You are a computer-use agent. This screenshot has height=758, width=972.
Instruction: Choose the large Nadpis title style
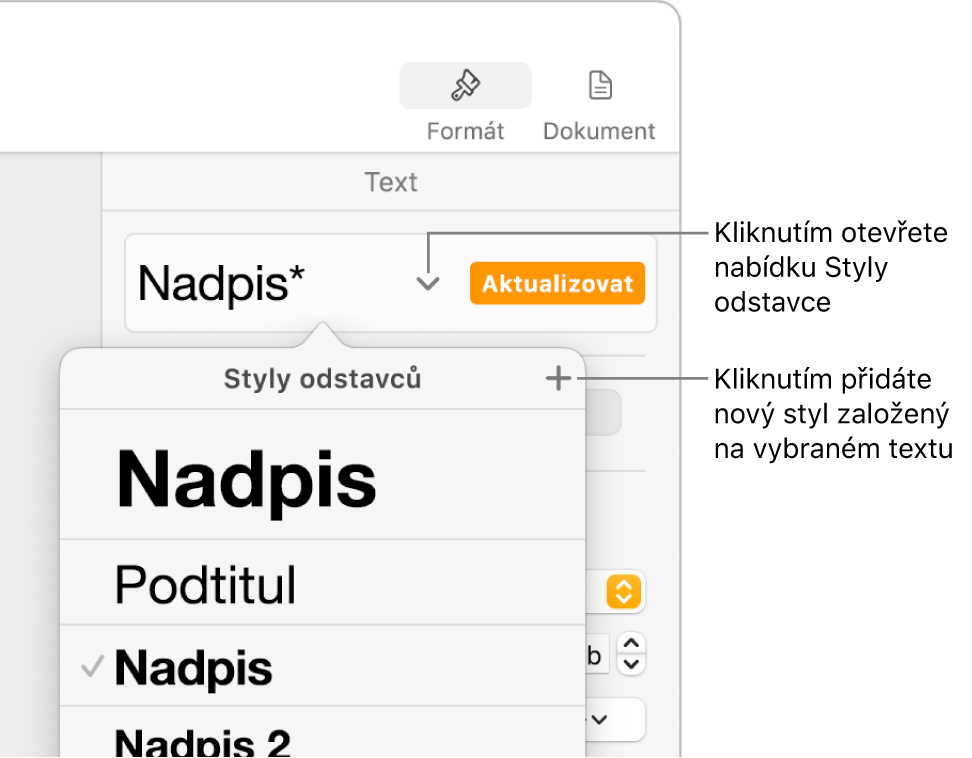322,475
